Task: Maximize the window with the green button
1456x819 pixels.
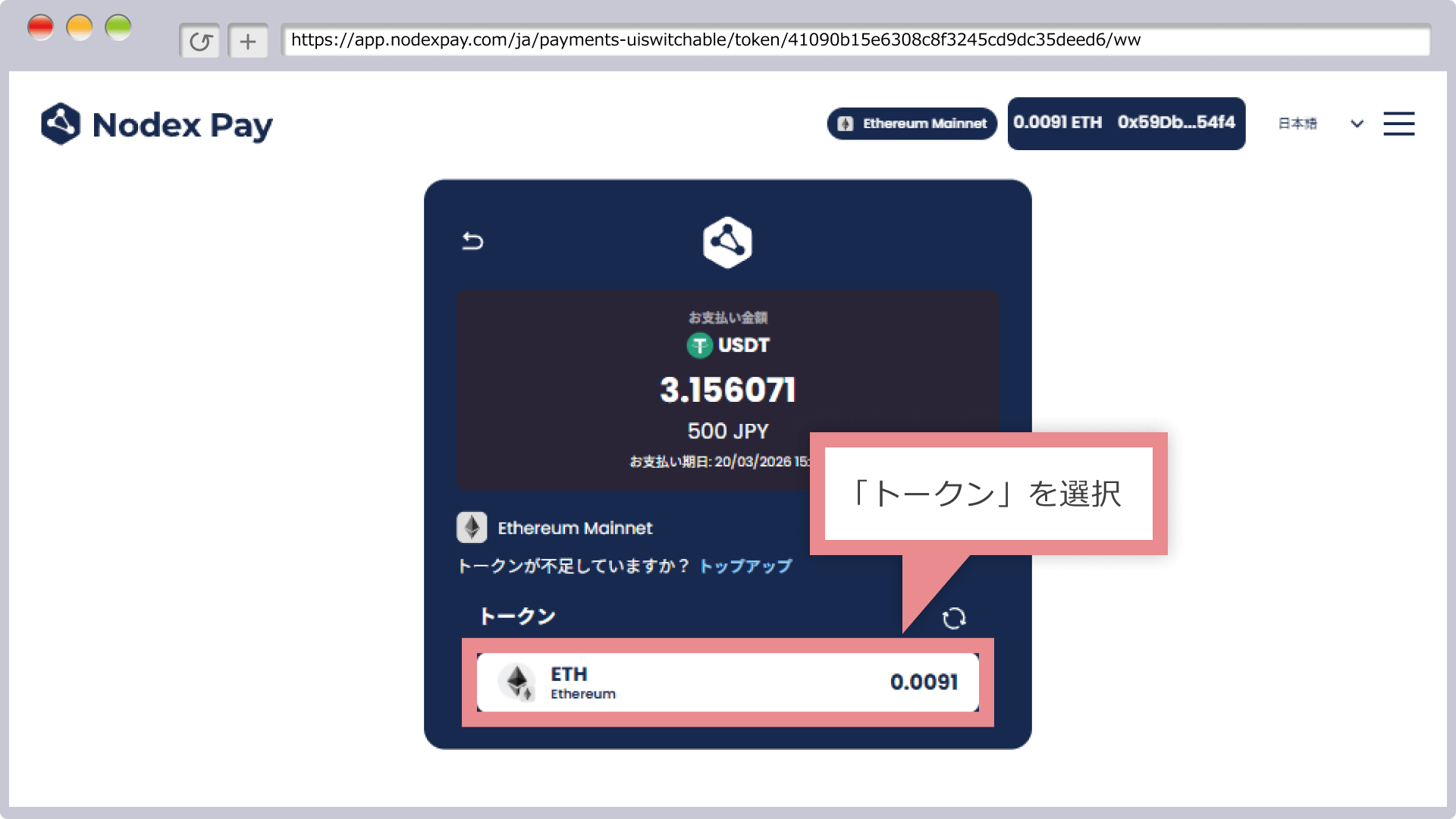Action: 118,27
